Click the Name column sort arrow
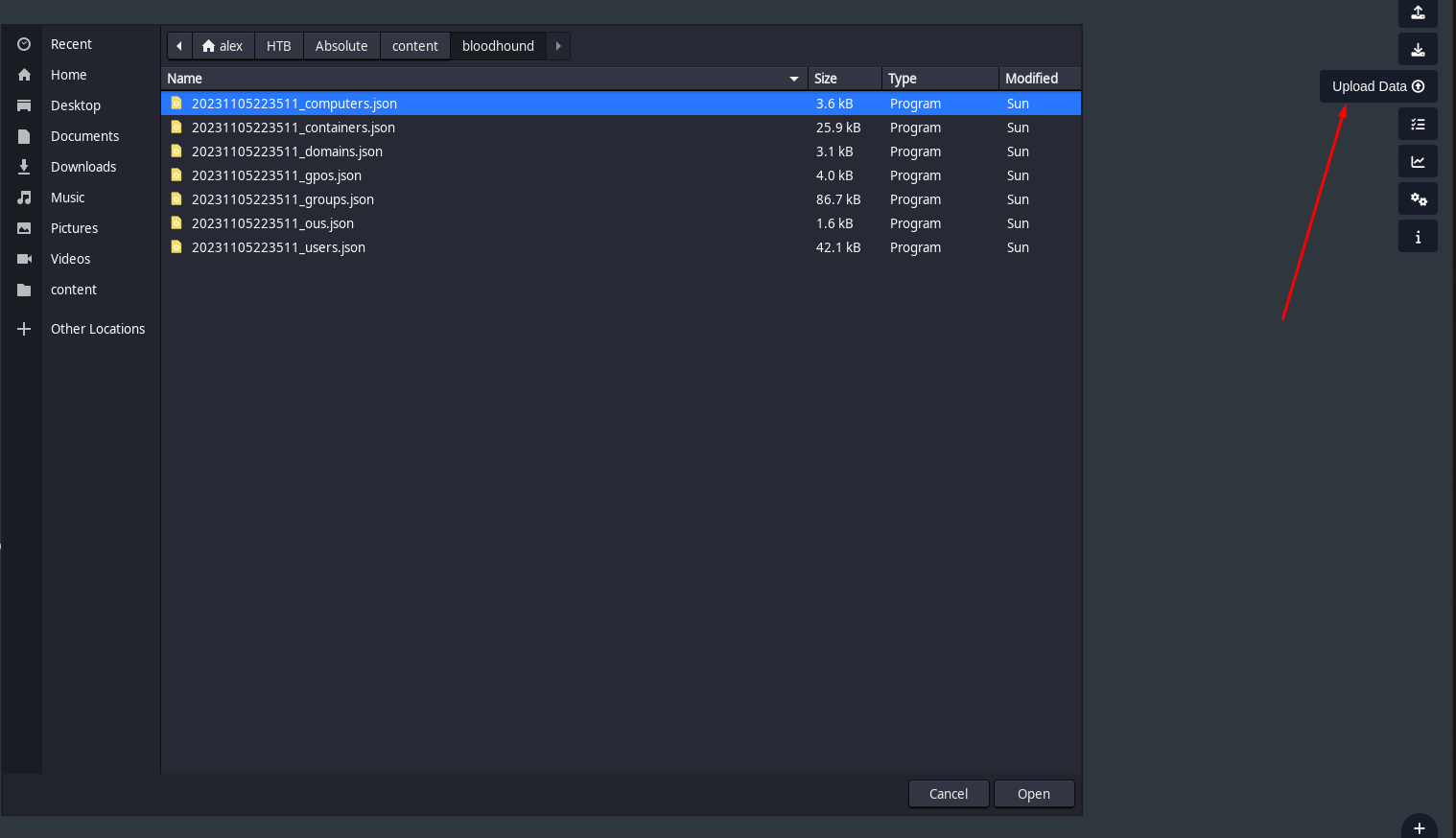The height and width of the screenshot is (838, 1456). point(793,79)
